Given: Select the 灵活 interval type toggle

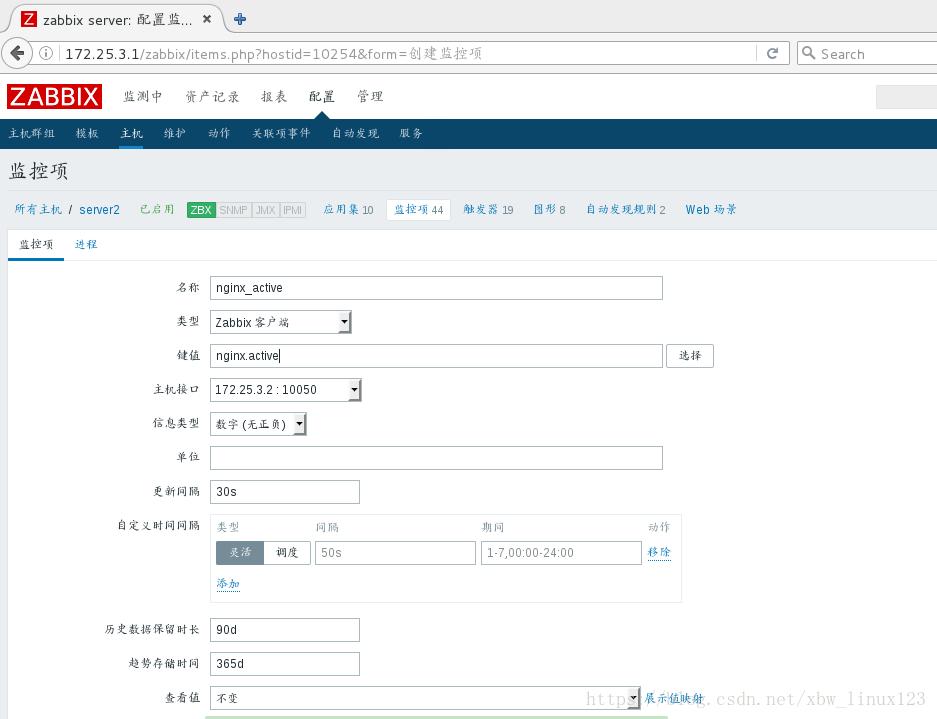Looking at the screenshot, I should (x=240, y=553).
